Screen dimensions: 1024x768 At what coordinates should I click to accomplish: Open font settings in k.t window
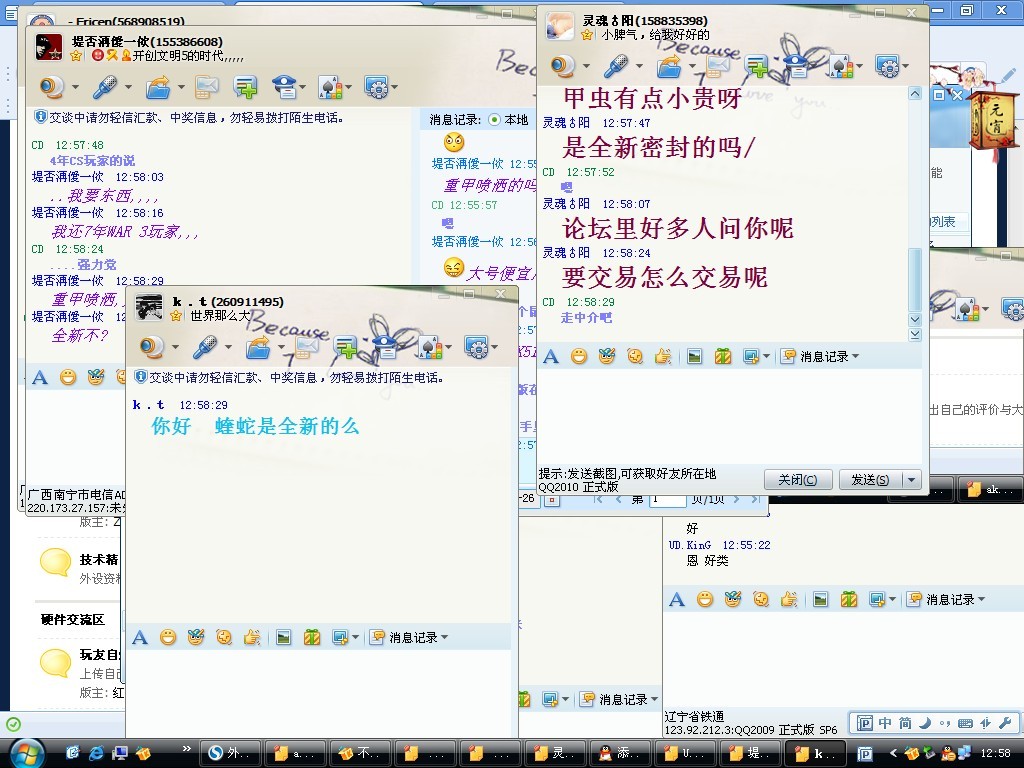coord(140,637)
